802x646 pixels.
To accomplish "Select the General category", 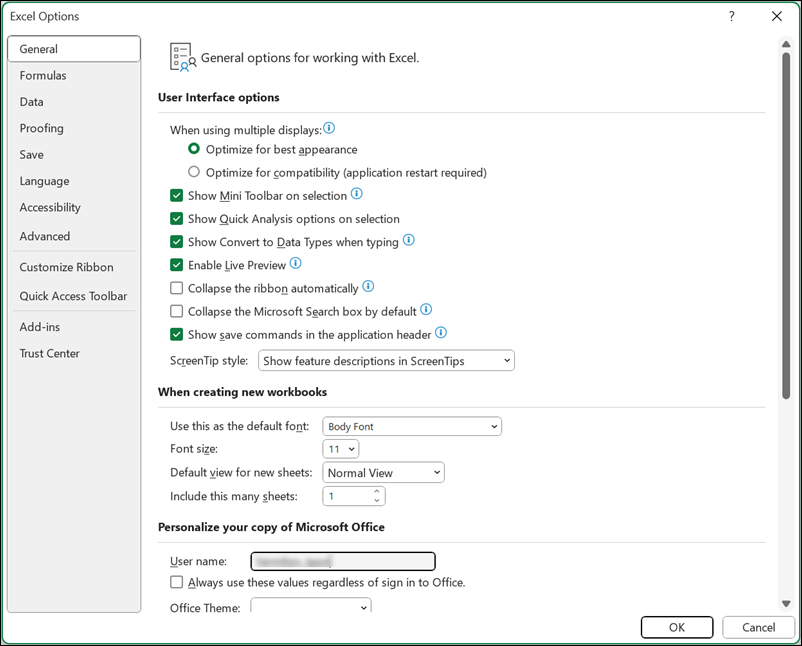I will (x=74, y=49).
